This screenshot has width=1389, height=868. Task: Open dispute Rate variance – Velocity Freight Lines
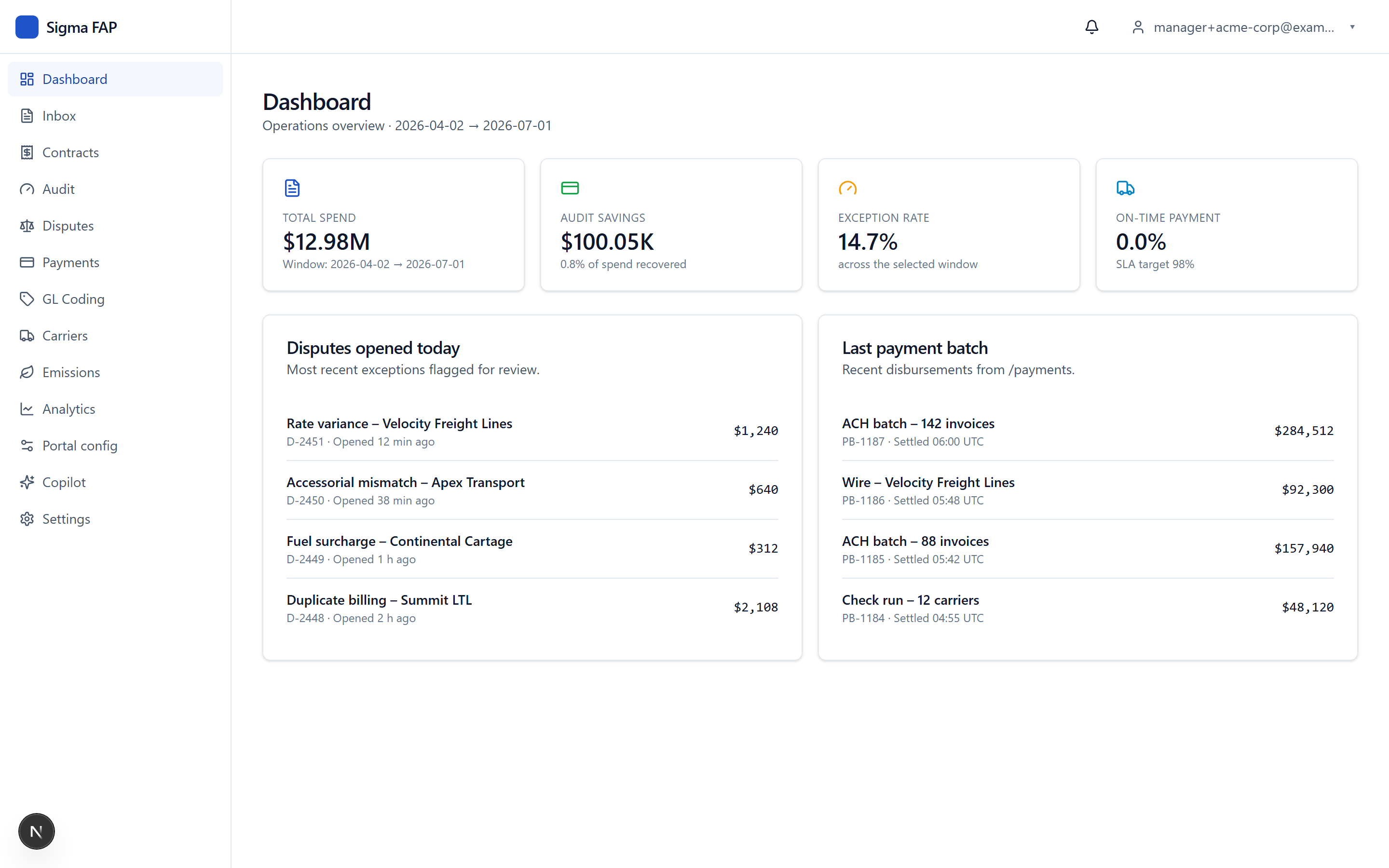pyautogui.click(x=532, y=431)
